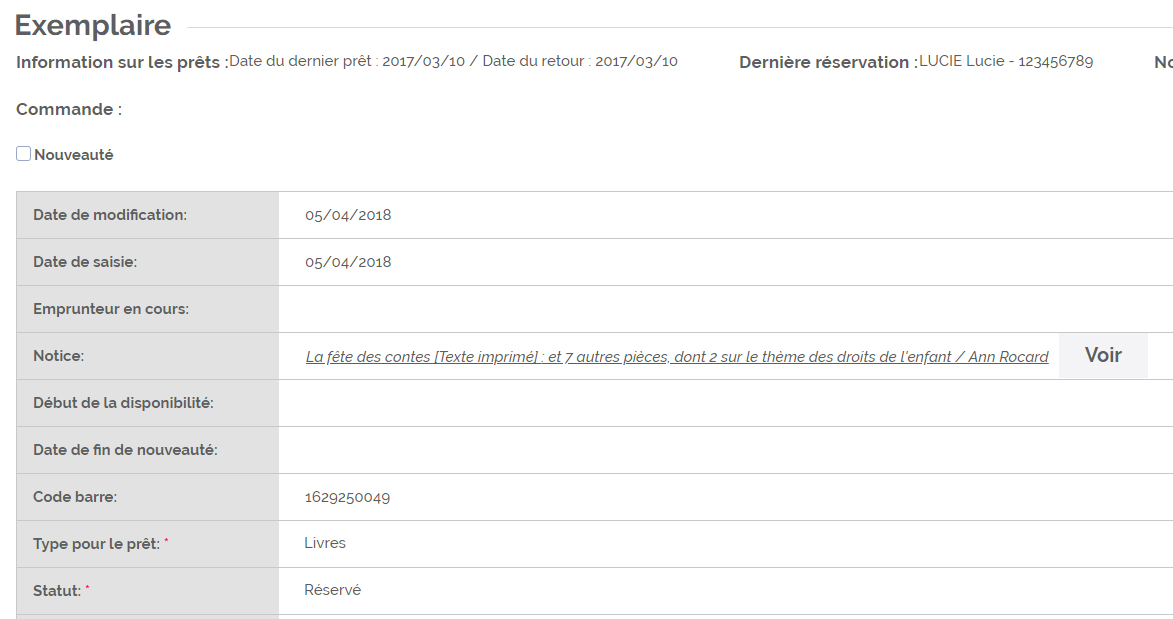Click the Type pour le prêt value Livres
Image resolution: width=1173 pixels, height=619 pixels.
[325, 543]
